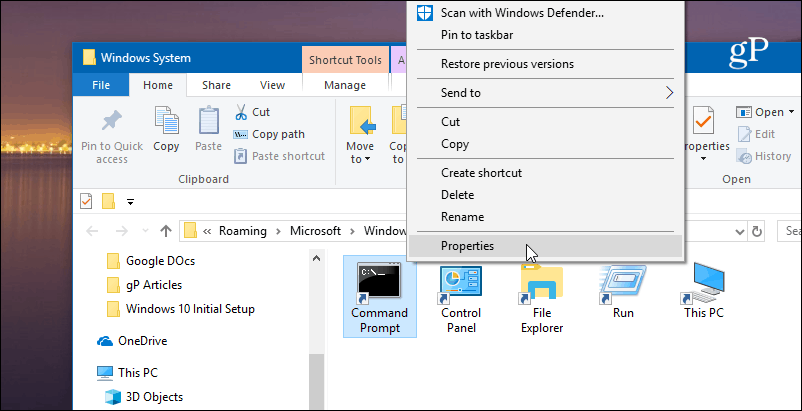The image size is (802, 411).
Task: Open the File tab
Action: pos(101,85)
